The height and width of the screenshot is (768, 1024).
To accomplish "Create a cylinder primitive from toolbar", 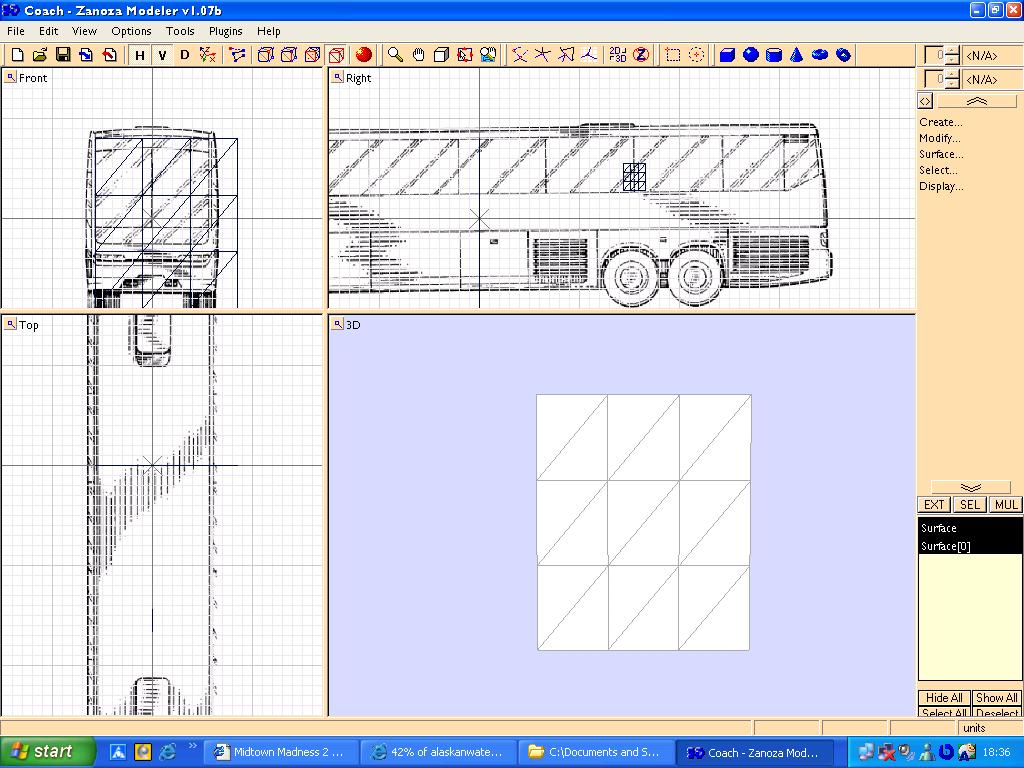I will (x=774, y=55).
